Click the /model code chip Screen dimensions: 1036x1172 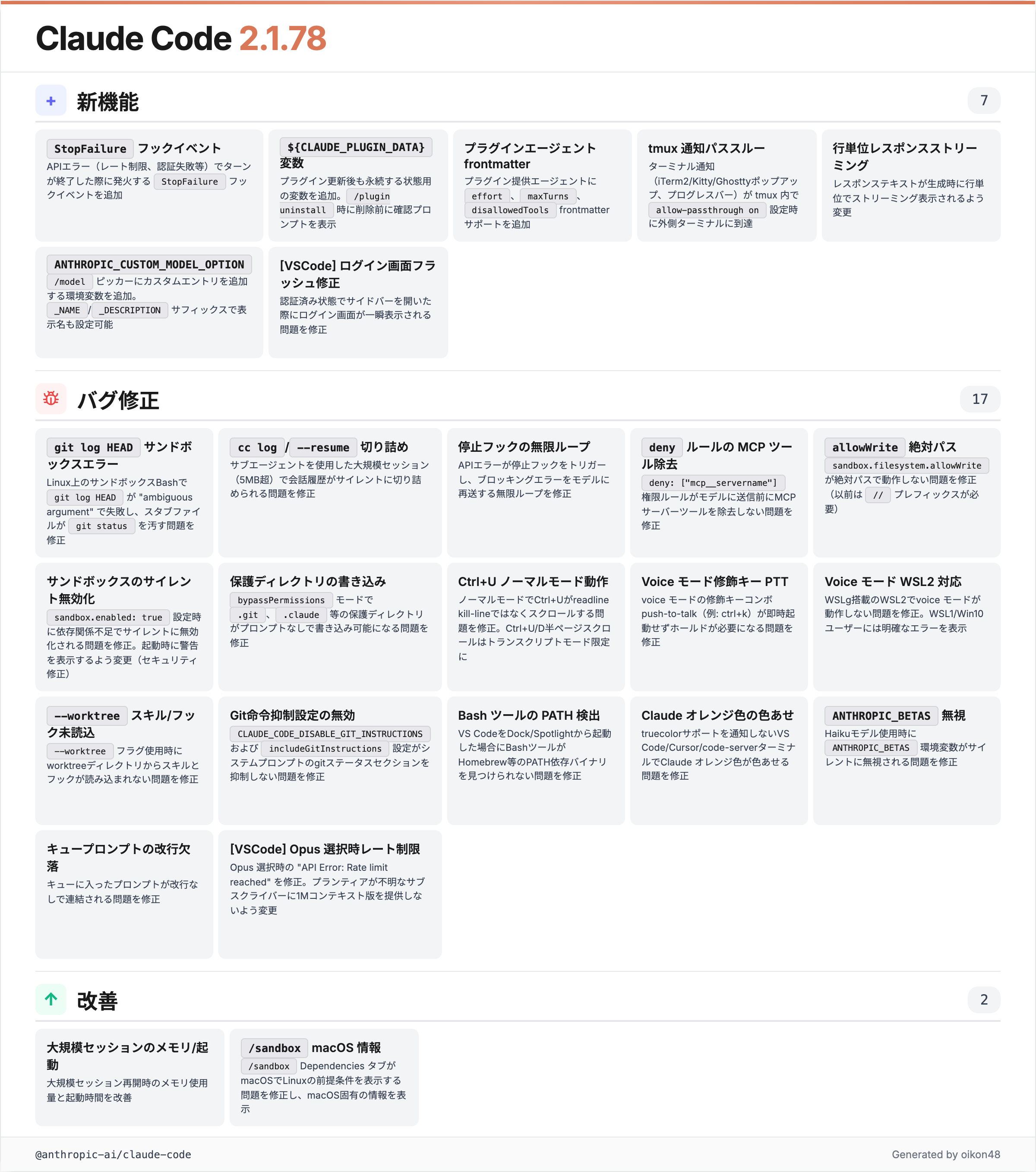pos(69,281)
